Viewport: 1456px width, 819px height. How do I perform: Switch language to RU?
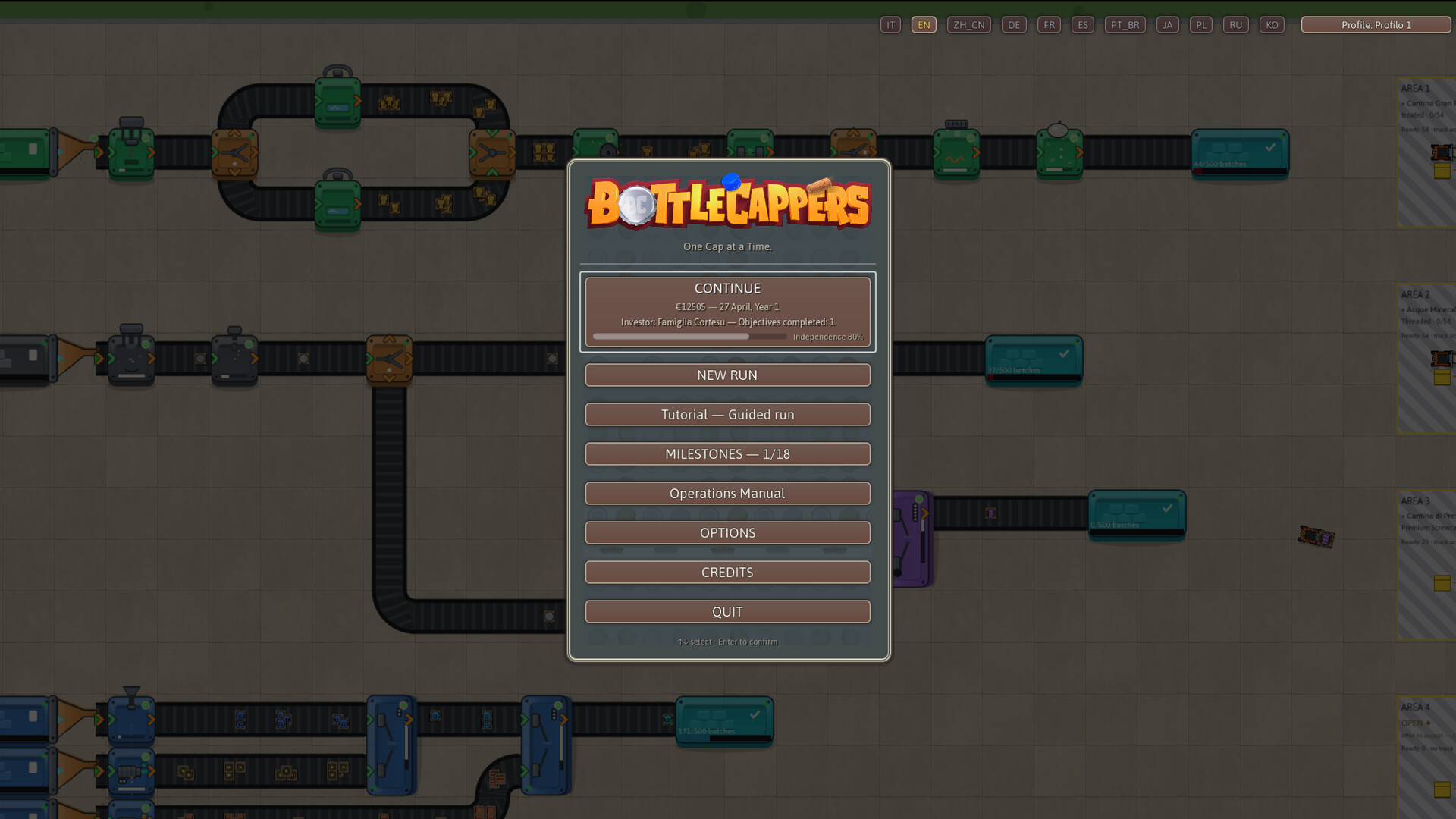tap(1236, 25)
